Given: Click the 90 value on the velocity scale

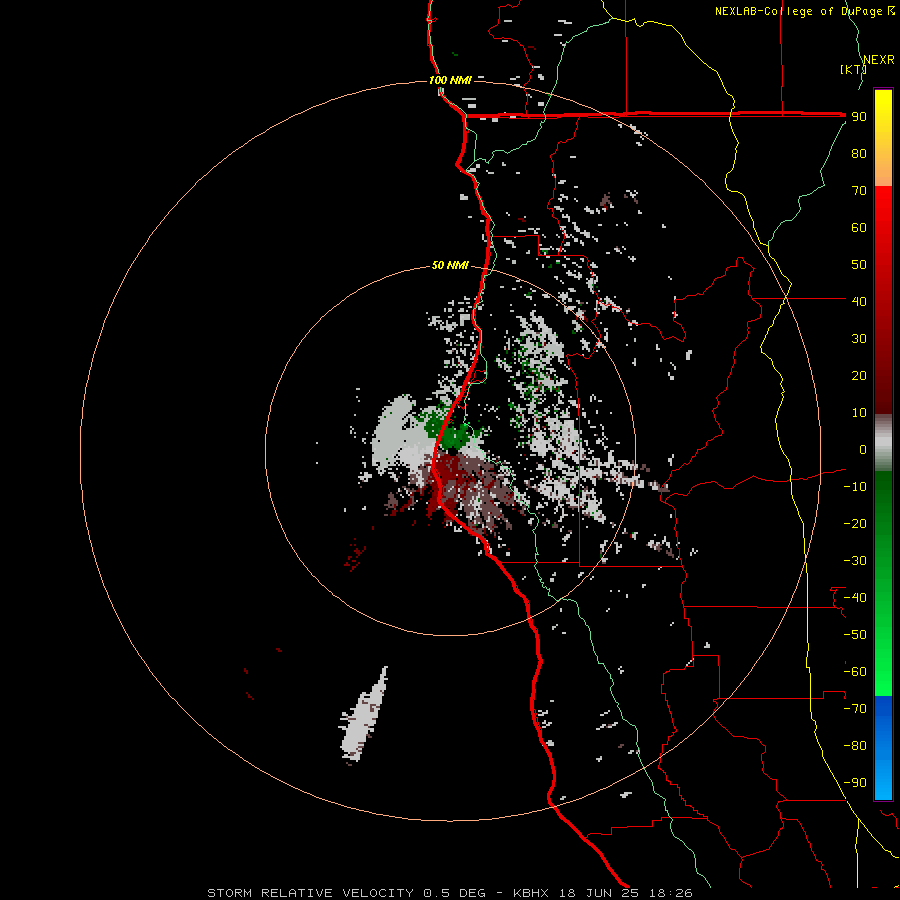Looking at the screenshot, I should (859, 117).
